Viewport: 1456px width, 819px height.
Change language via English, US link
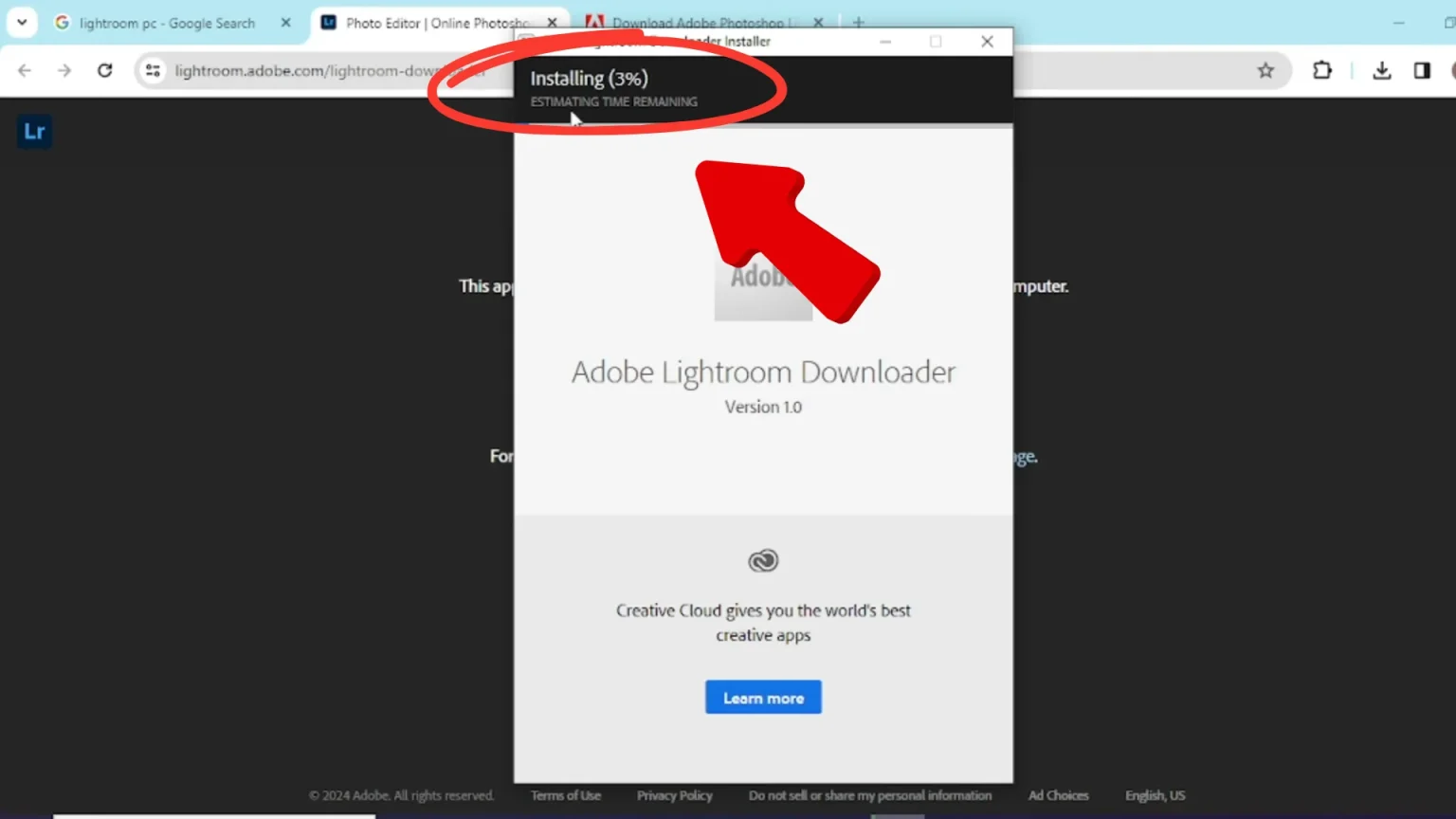click(1155, 795)
